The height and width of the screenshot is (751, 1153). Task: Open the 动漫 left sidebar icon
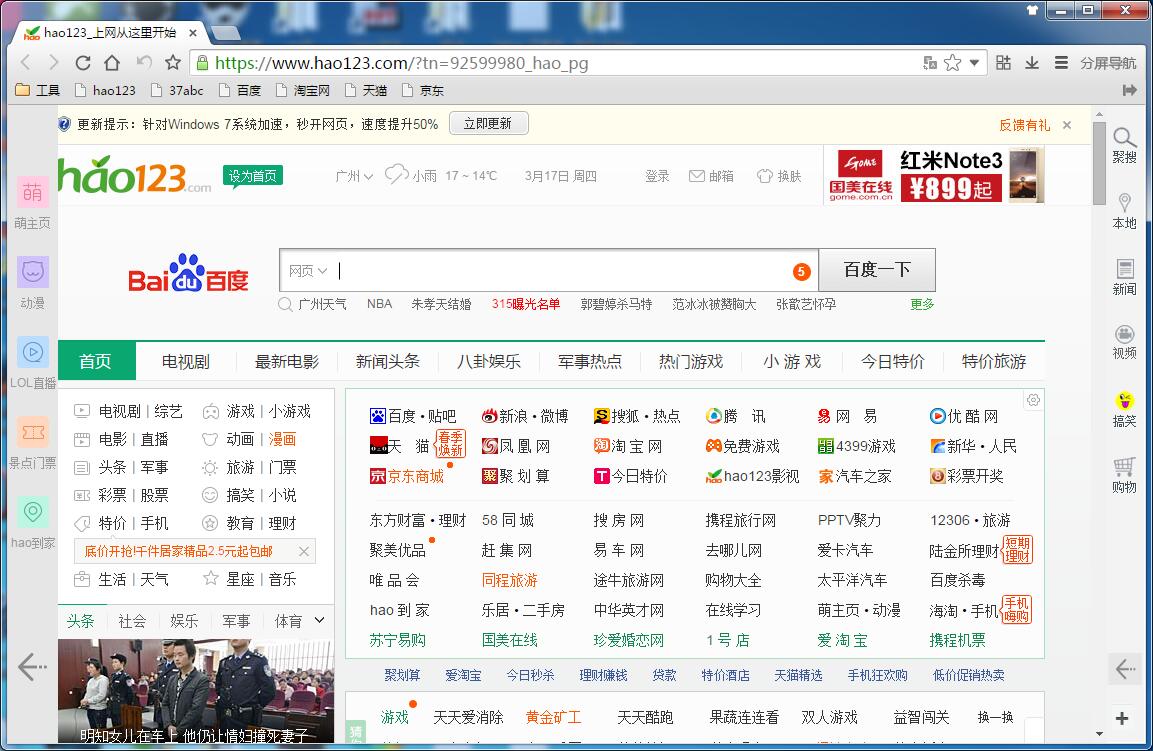coord(32,273)
